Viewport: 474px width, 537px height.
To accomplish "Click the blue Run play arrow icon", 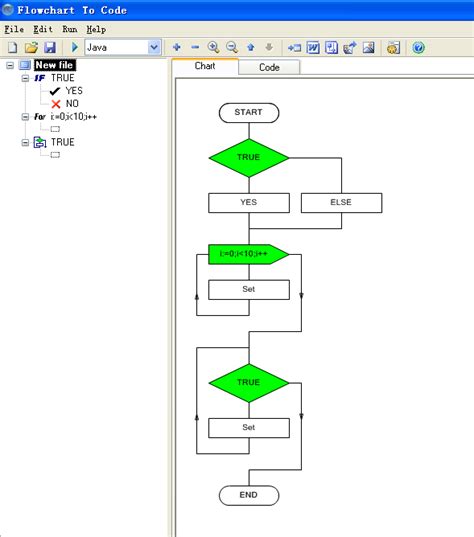I will 74,47.
